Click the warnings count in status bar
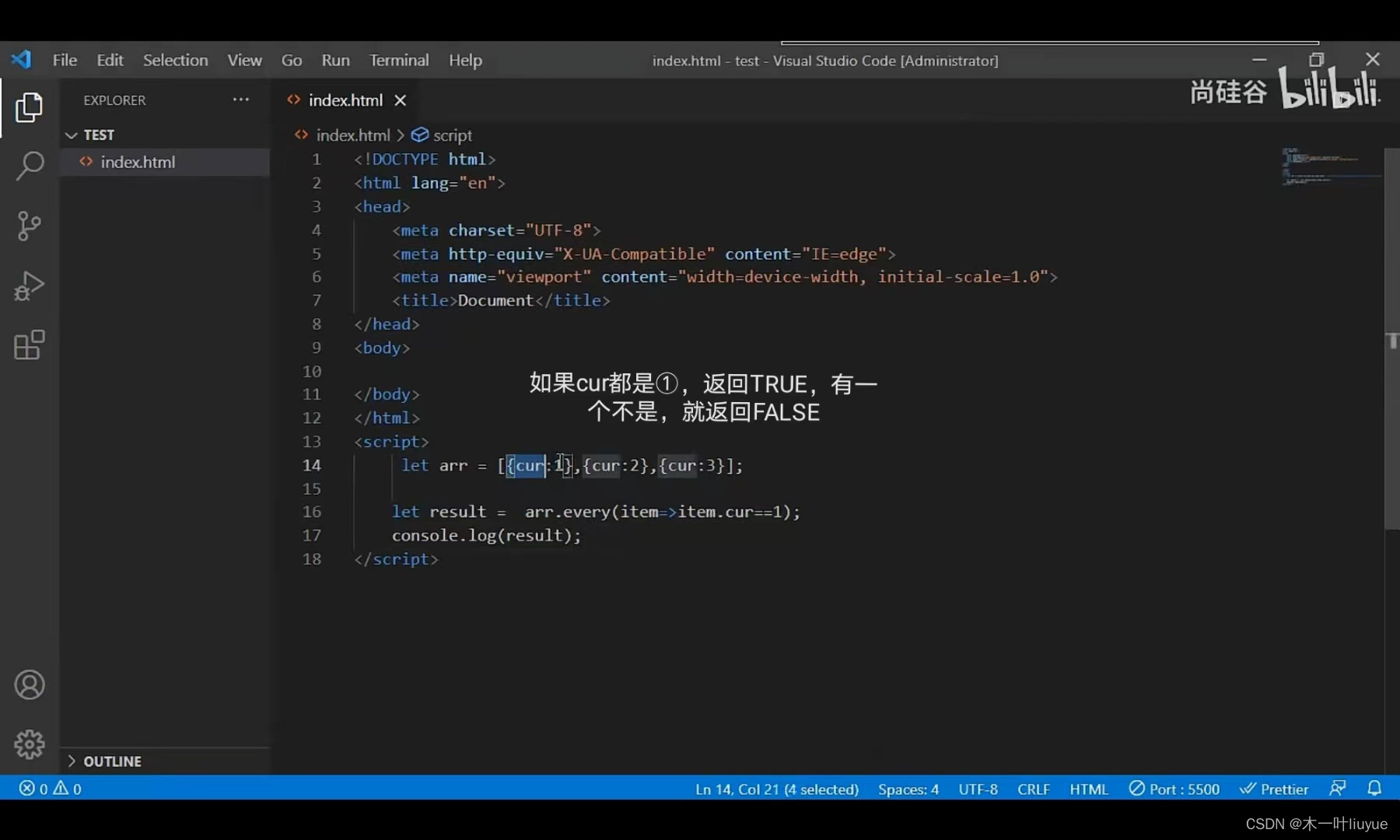Screen dimensions: 1400x840 click(68, 789)
